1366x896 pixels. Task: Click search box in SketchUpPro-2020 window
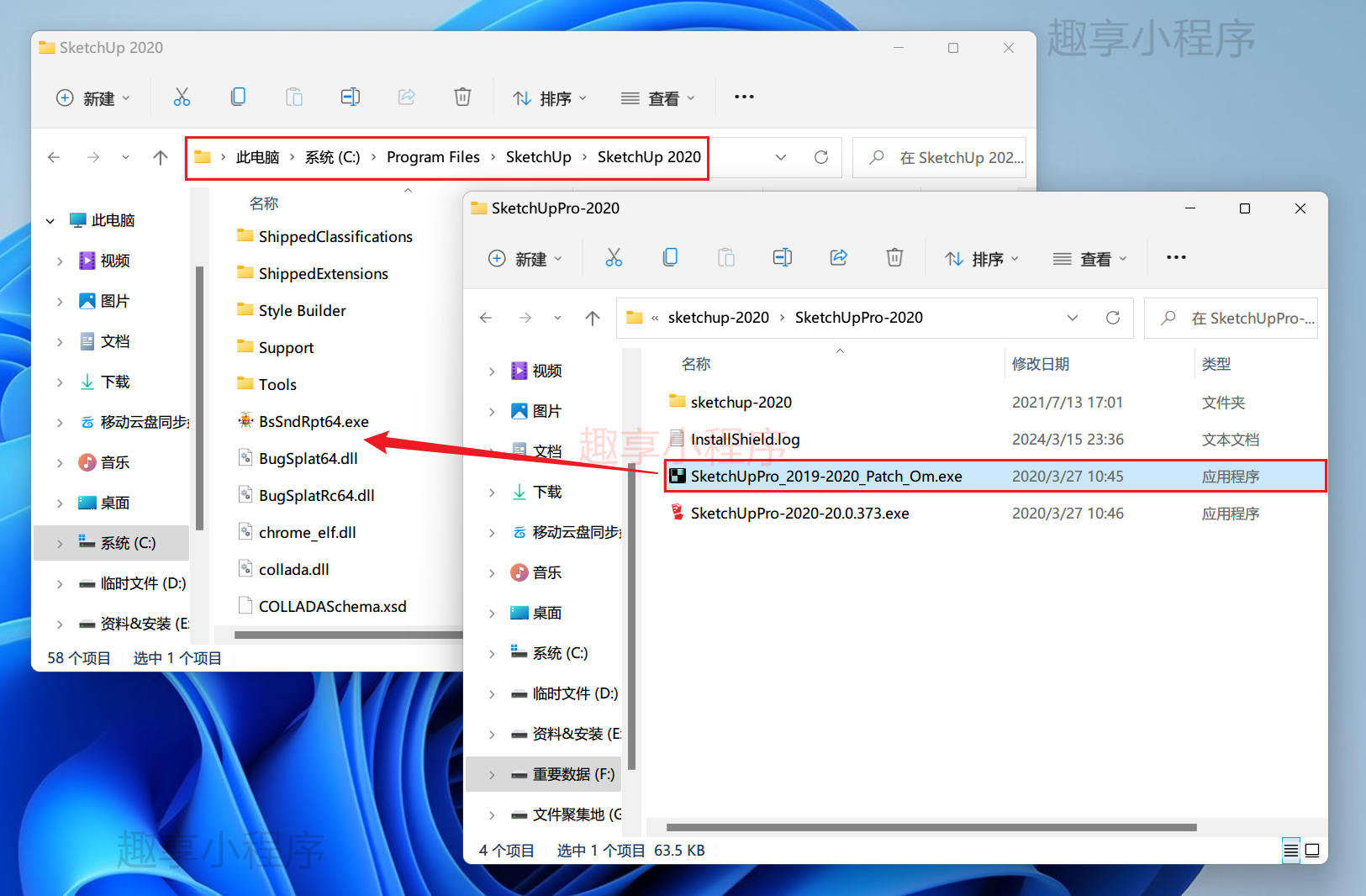tap(1232, 318)
